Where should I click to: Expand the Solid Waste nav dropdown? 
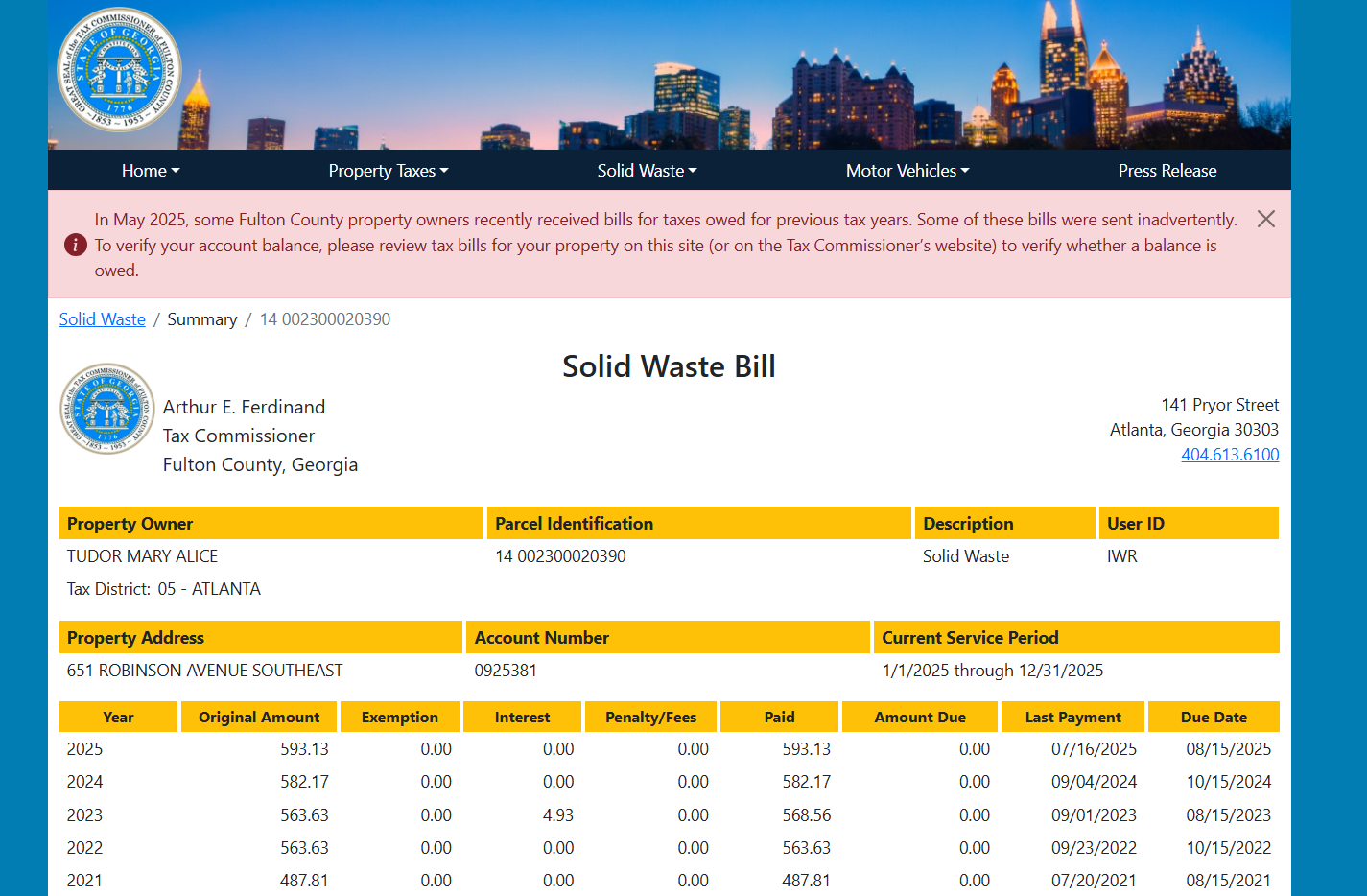647,171
